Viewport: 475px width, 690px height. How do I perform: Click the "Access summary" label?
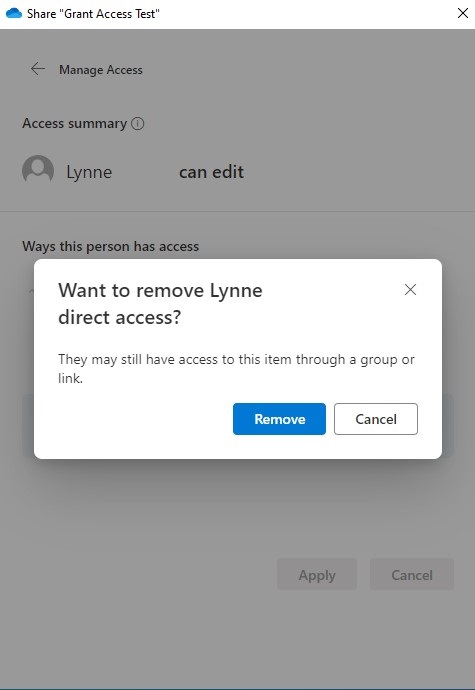74,124
